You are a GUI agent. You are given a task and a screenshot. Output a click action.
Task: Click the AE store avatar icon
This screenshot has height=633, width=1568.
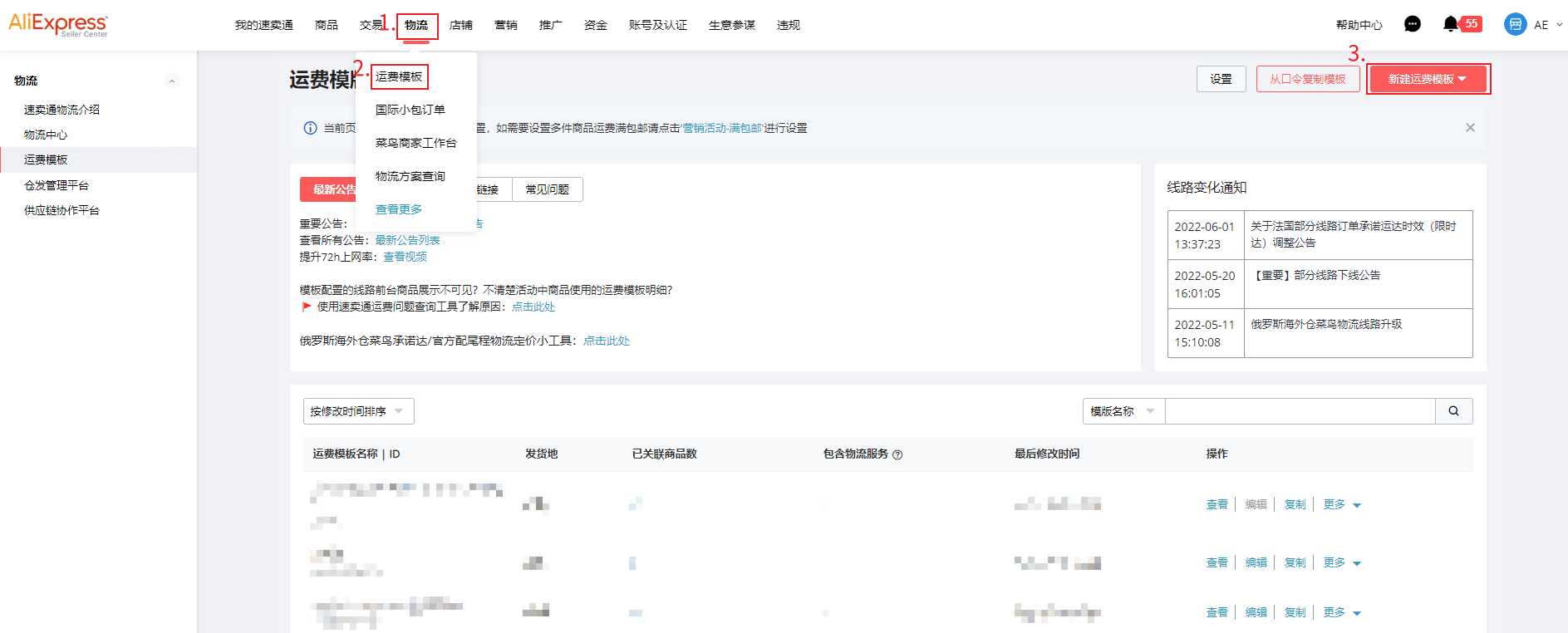pos(1515,24)
